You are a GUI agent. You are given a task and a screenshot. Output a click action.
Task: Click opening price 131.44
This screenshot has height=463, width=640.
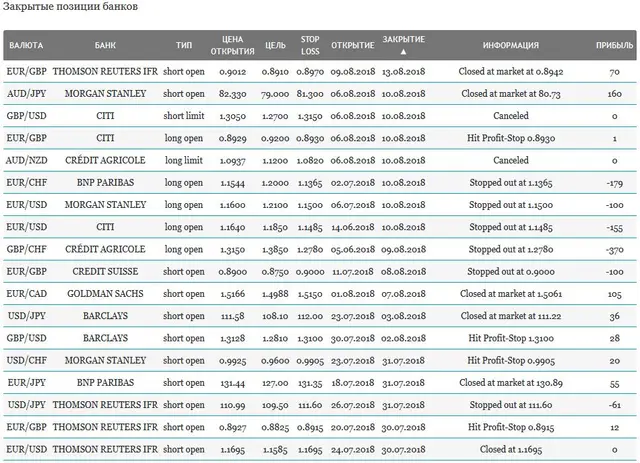pos(232,383)
